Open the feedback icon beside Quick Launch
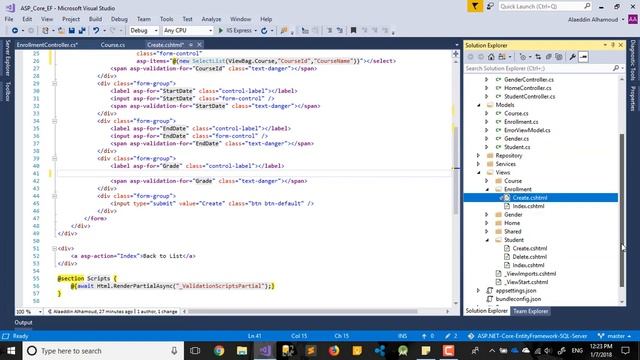The width and height of the screenshot is (640, 360). point(490,6)
